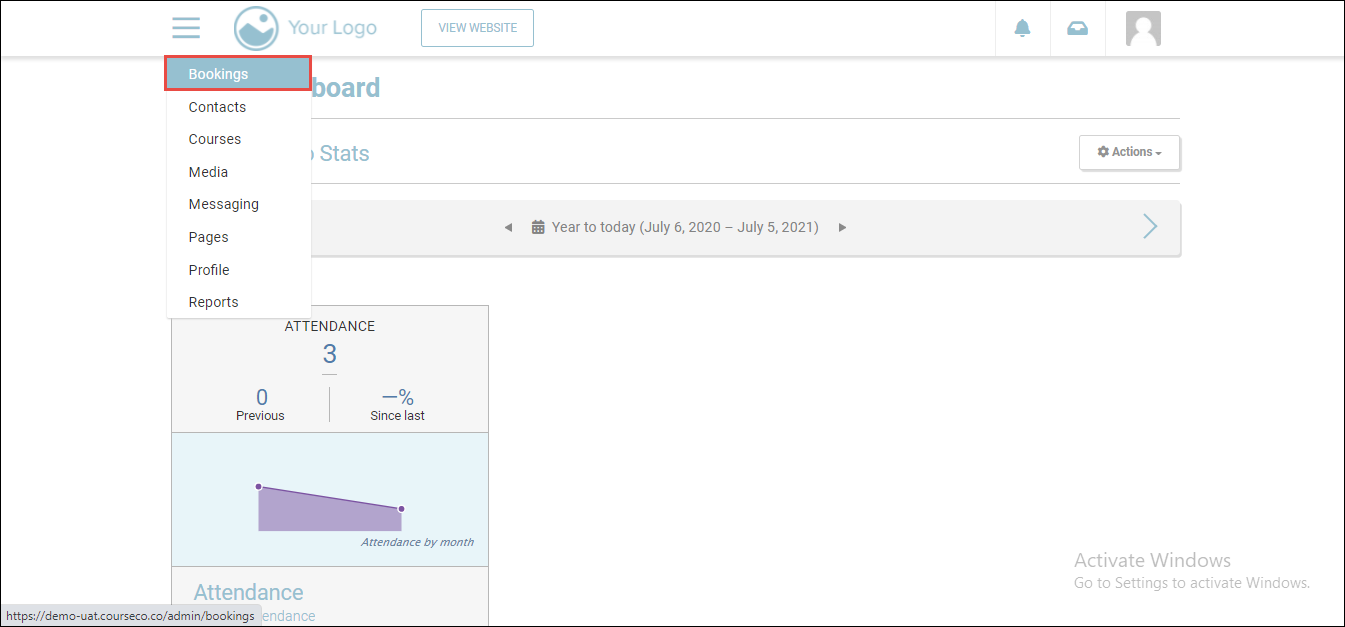Click the hamburger menu icon
This screenshot has height=627, width=1345.
186,28
